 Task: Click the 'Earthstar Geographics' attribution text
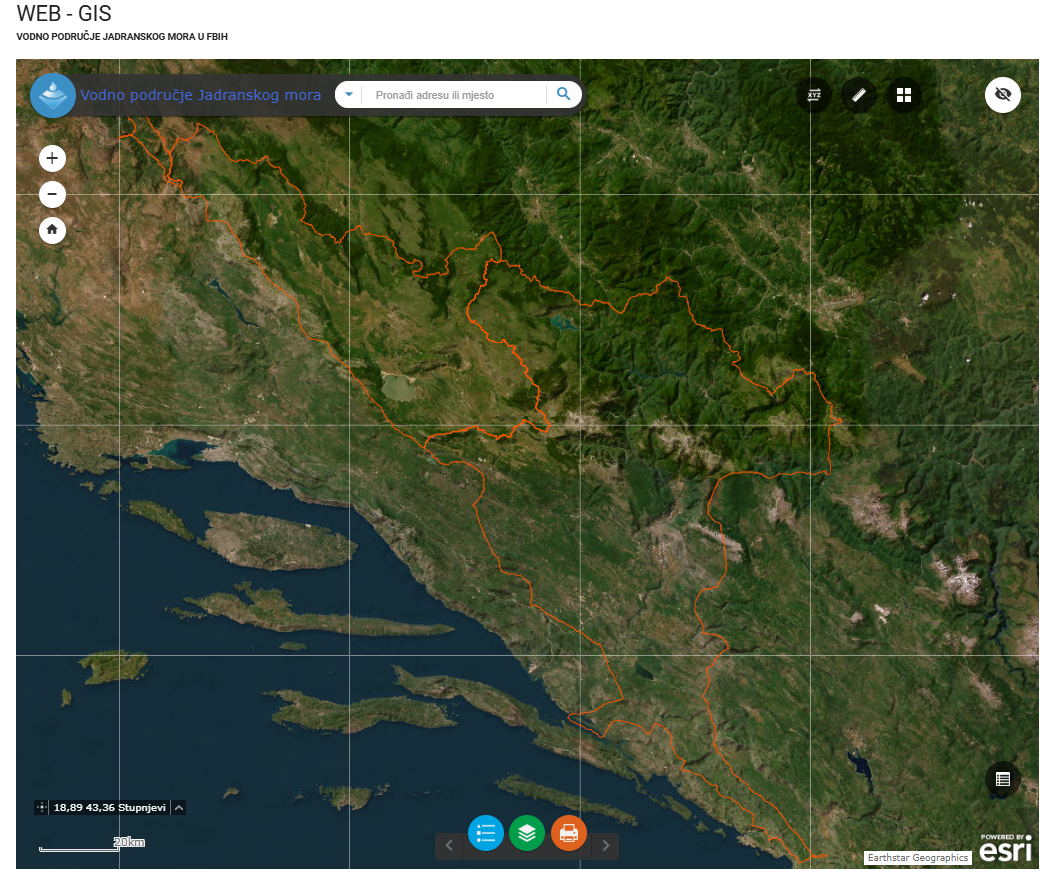pos(918,857)
